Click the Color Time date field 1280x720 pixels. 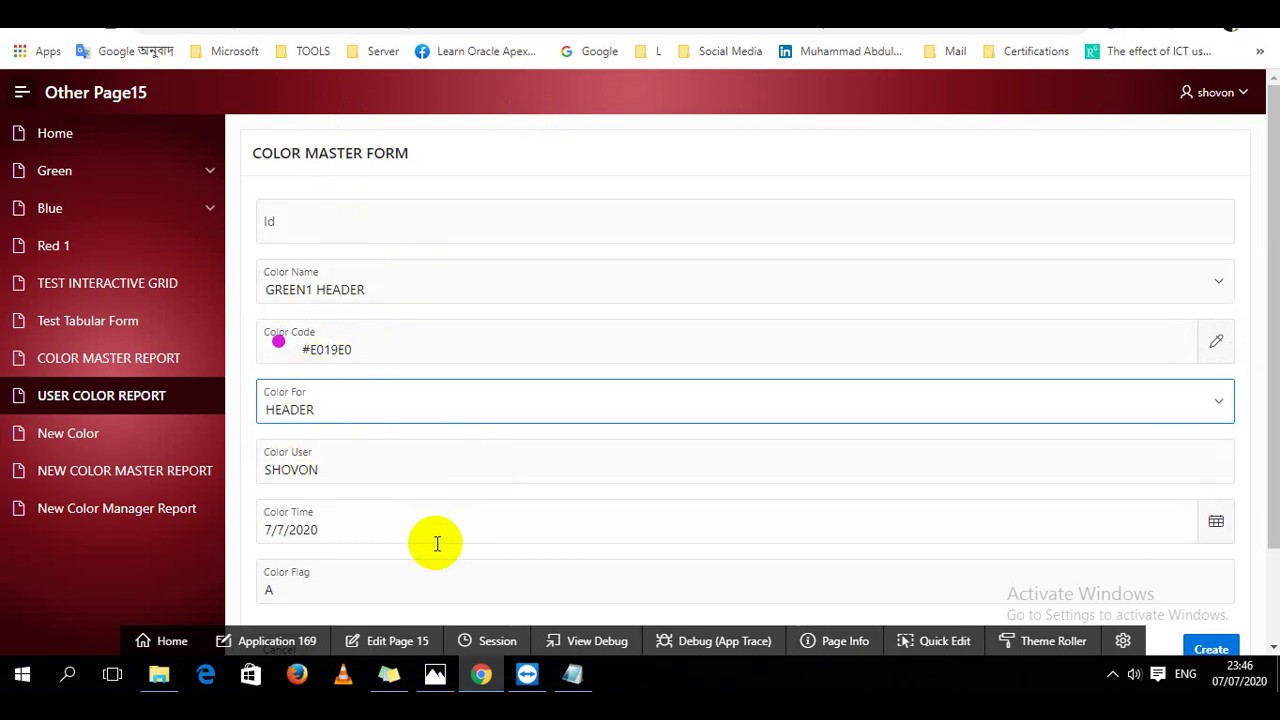pos(726,521)
